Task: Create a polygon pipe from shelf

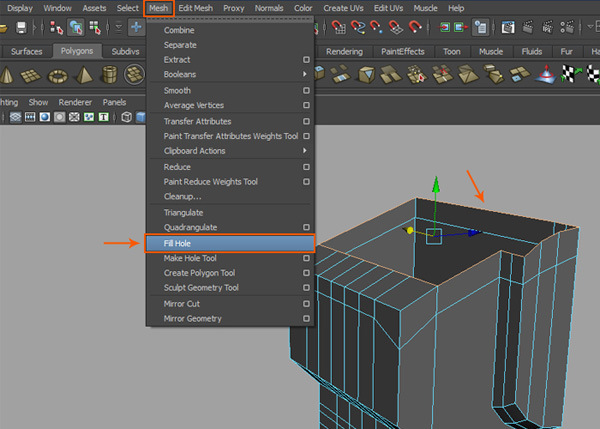Action: pyautogui.click(x=109, y=75)
